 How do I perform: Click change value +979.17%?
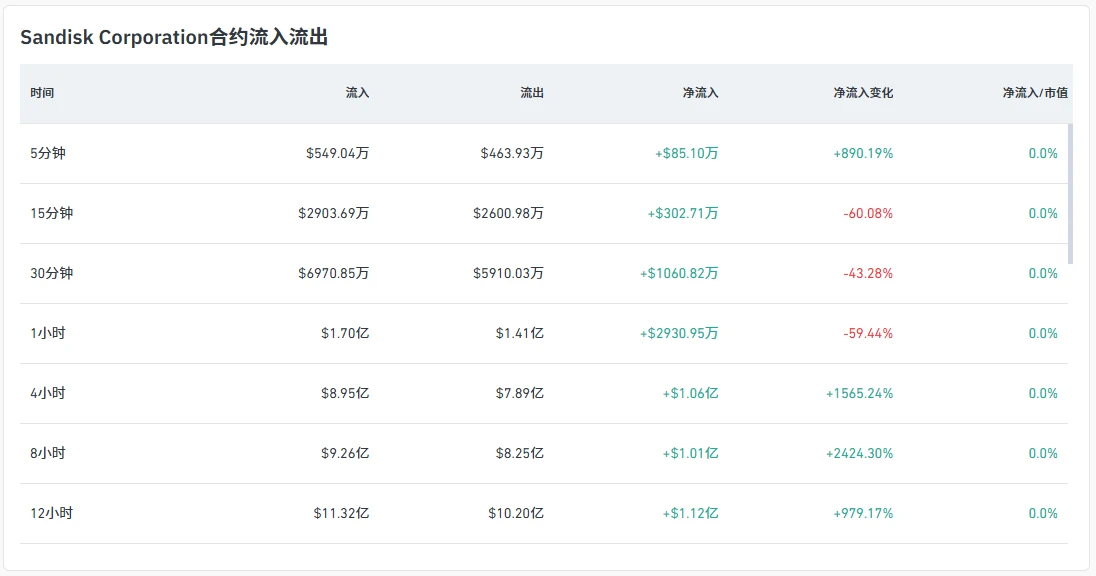(x=863, y=514)
